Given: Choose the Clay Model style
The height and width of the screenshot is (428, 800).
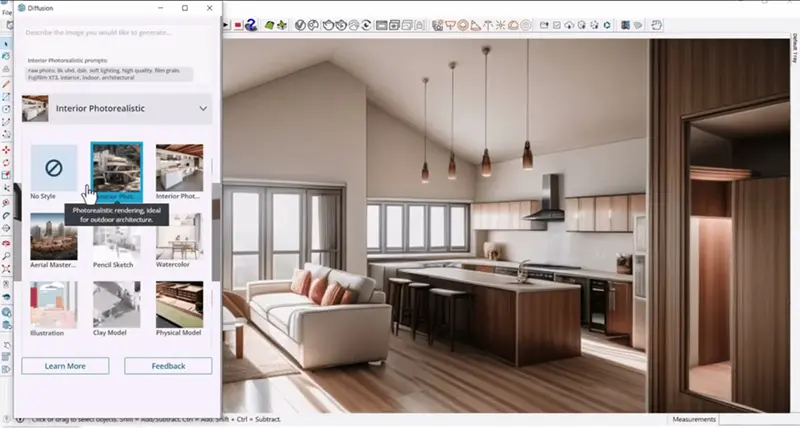Looking at the screenshot, I should (117, 304).
